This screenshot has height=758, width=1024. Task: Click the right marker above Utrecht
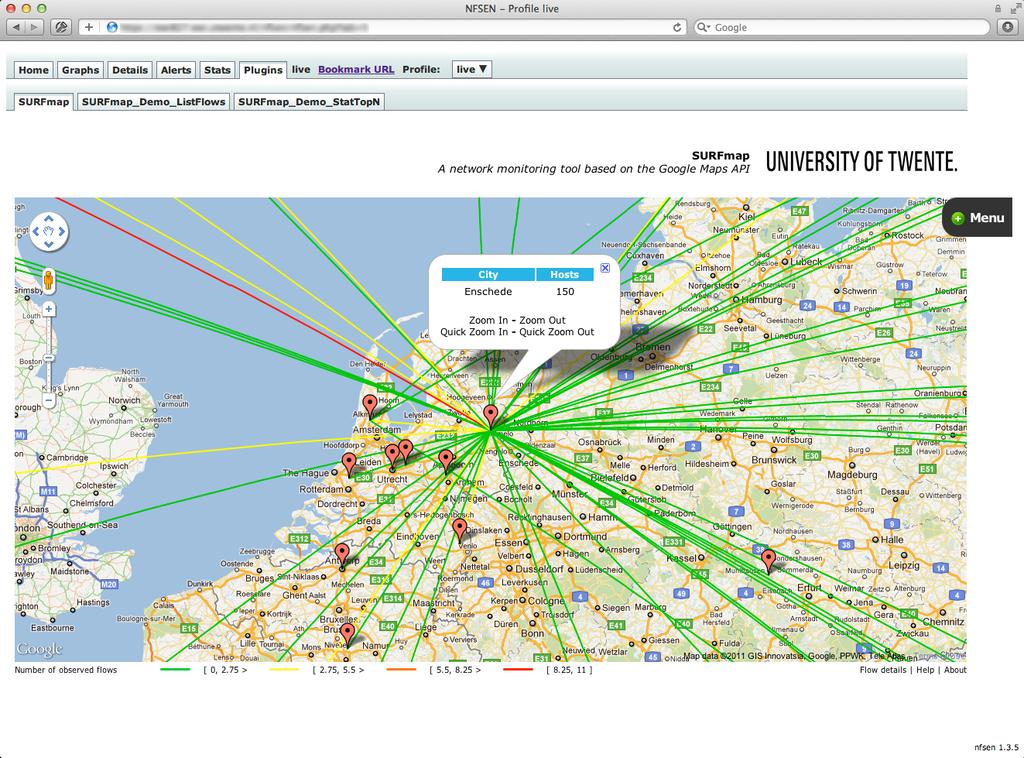point(406,451)
